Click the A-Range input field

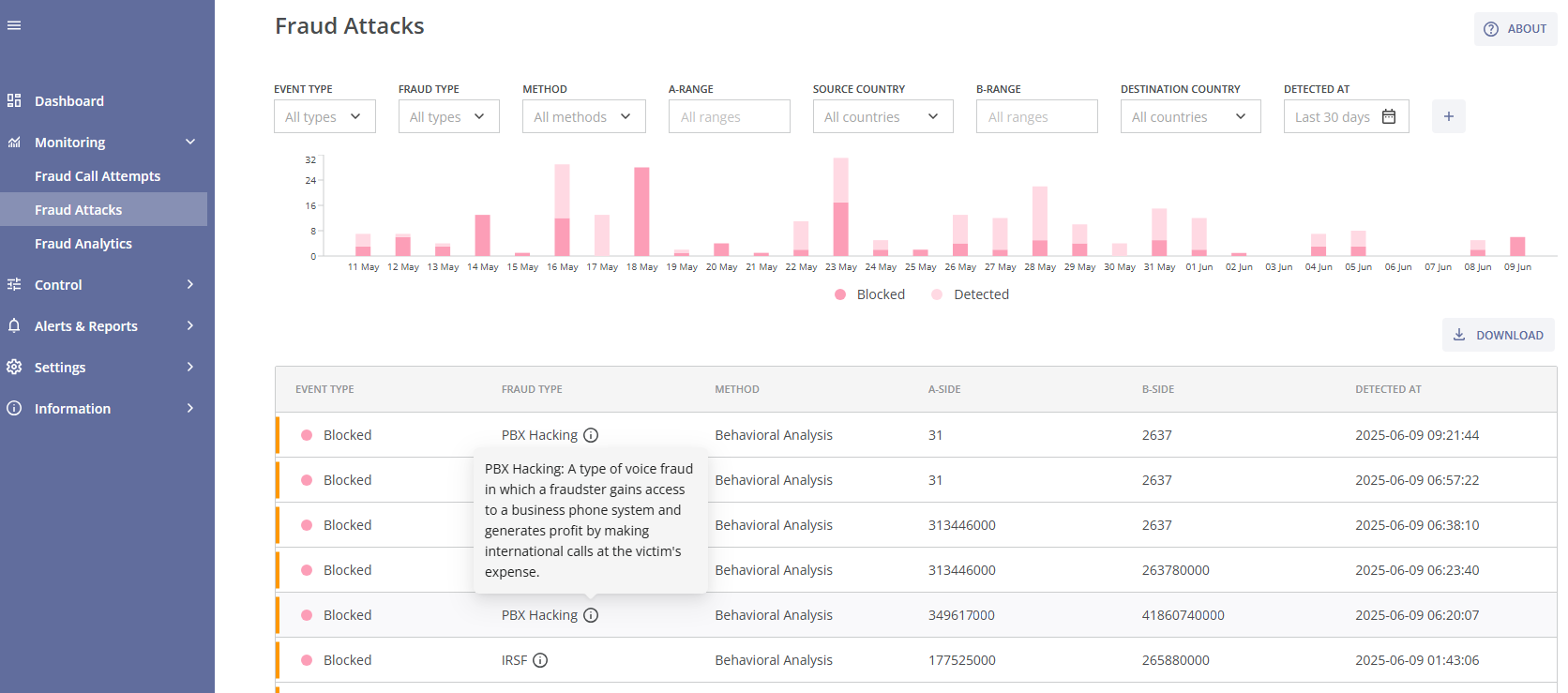[x=729, y=116]
